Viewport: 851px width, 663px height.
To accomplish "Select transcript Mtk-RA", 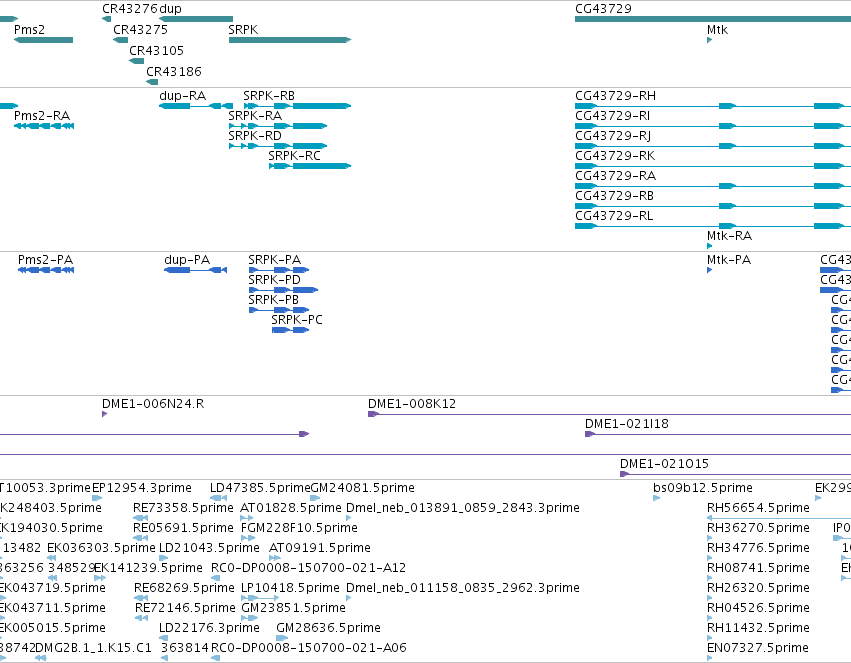I will [709, 246].
